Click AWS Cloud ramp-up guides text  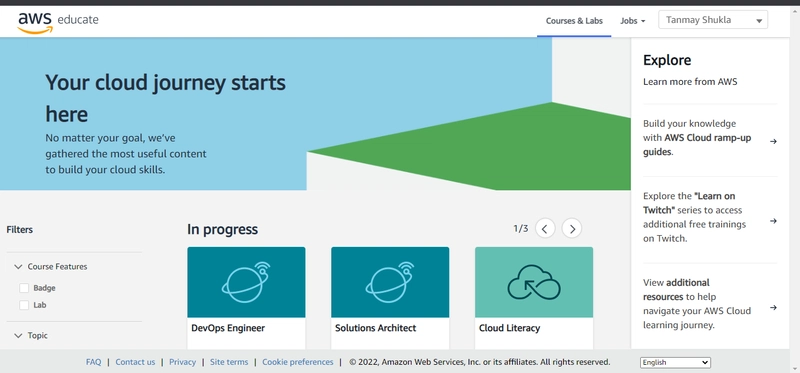(697, 145)
